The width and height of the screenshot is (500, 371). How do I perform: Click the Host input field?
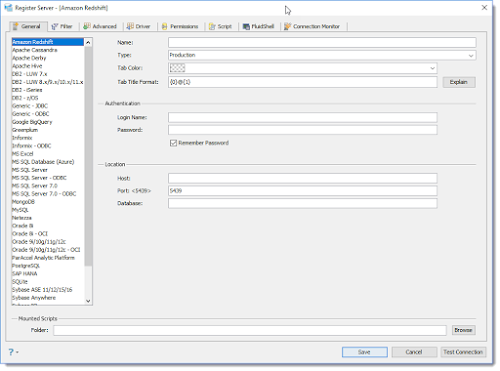(303, 178)
